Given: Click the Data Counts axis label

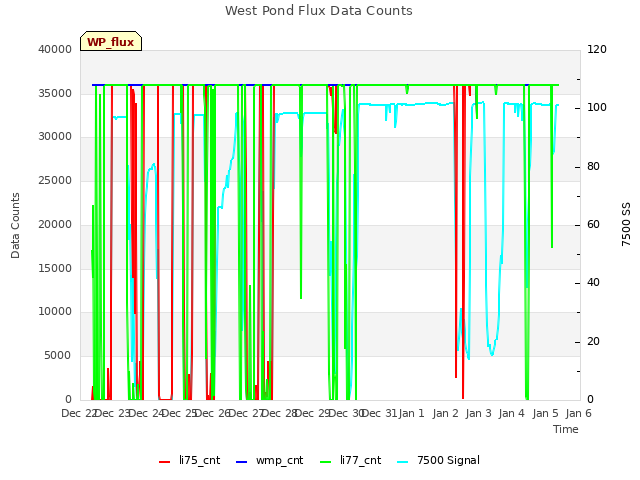Looking at the screenshot, I should tap(15, 225).
